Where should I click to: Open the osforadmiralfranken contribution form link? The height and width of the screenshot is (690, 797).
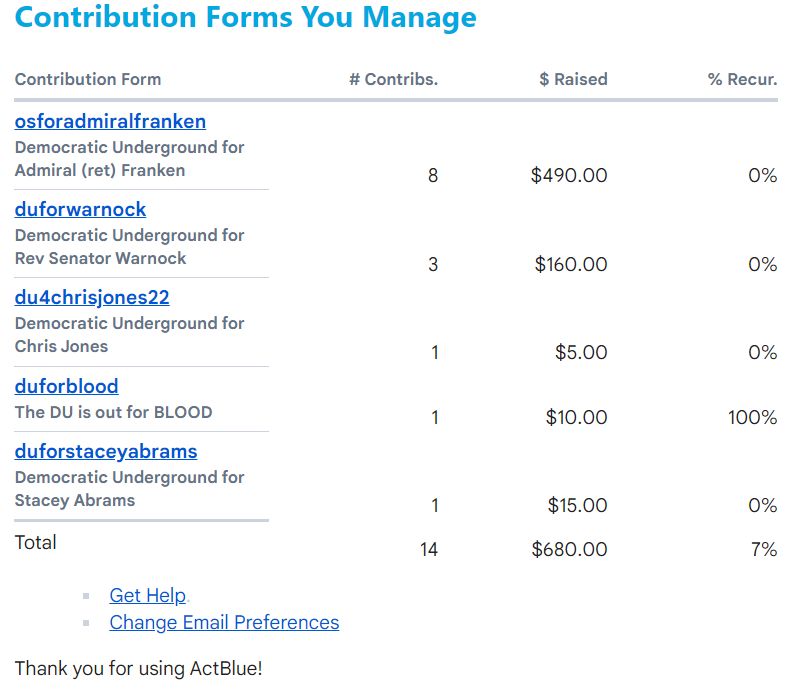pos(110,122)
